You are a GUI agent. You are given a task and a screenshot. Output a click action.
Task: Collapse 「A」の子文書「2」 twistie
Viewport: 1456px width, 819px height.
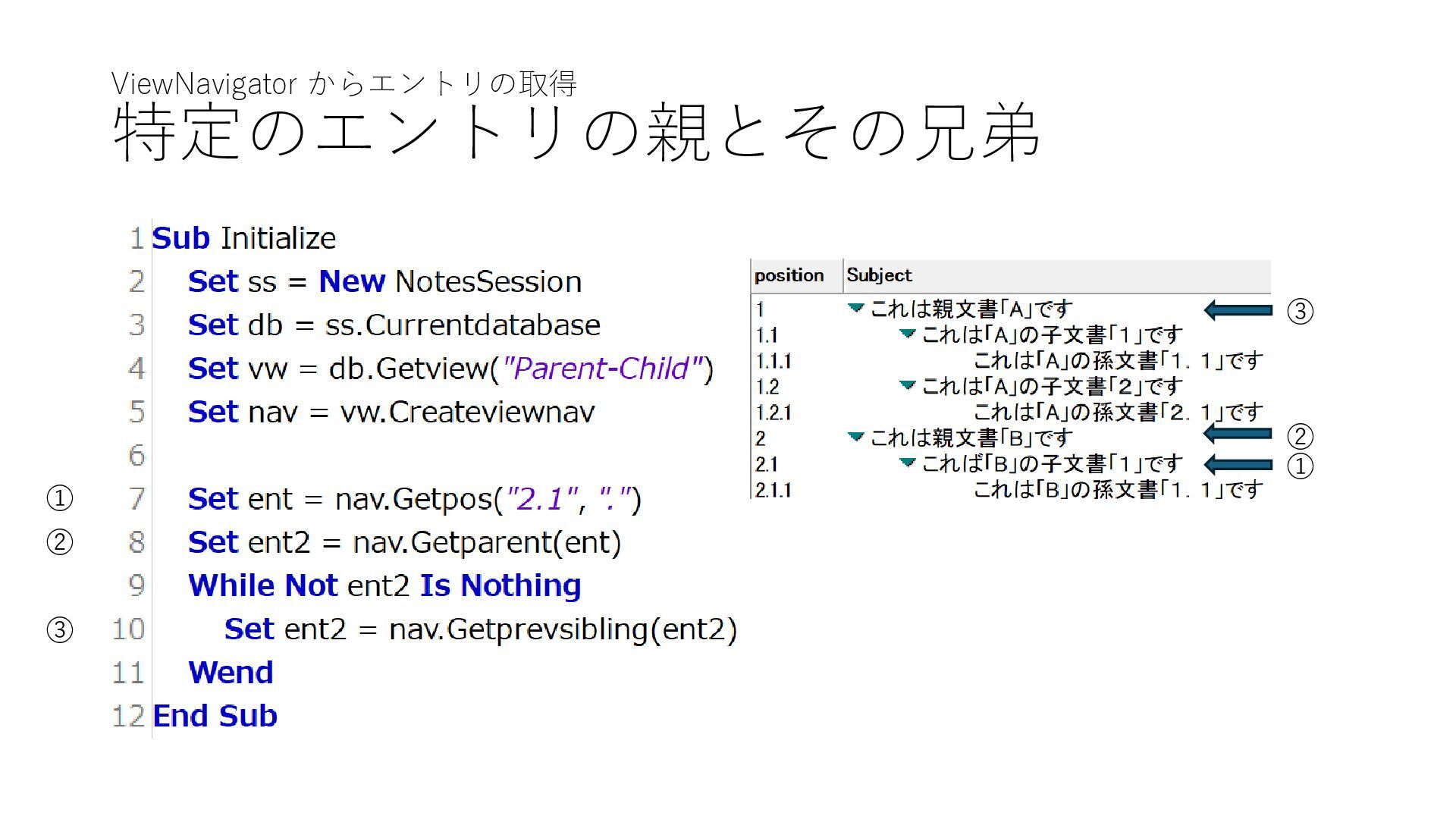[x=907, y=385]
